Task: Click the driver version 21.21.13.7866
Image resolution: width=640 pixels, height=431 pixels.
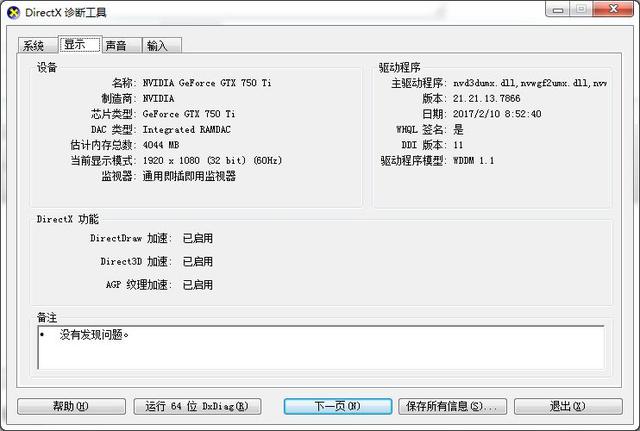Action: [487, 98]
